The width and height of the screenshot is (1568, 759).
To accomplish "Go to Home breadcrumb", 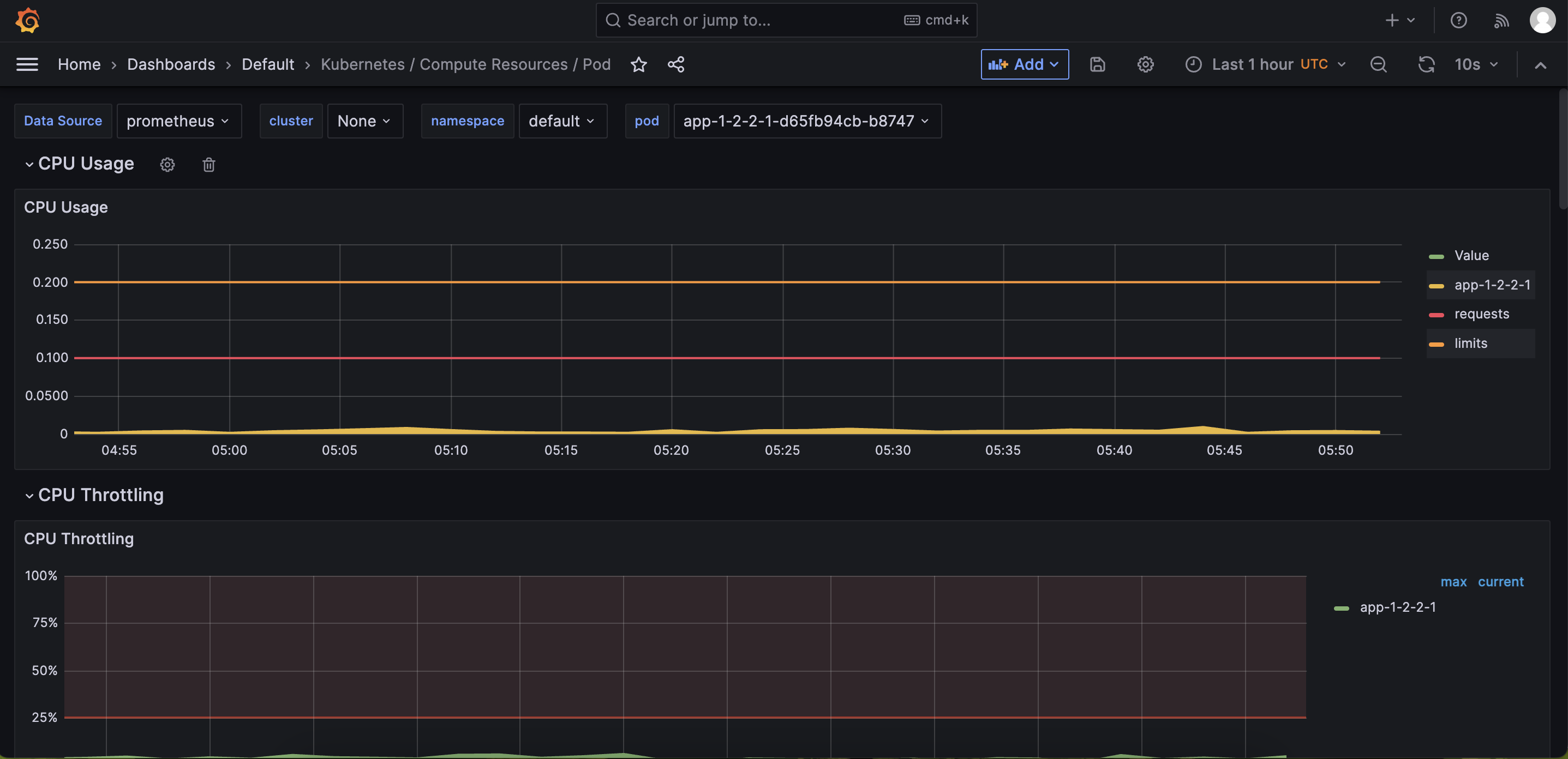I will 79,64.
